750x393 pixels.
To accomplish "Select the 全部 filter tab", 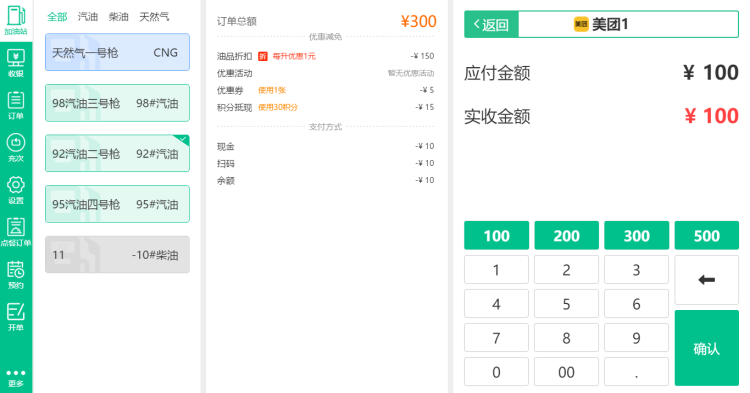I will 57,17.
